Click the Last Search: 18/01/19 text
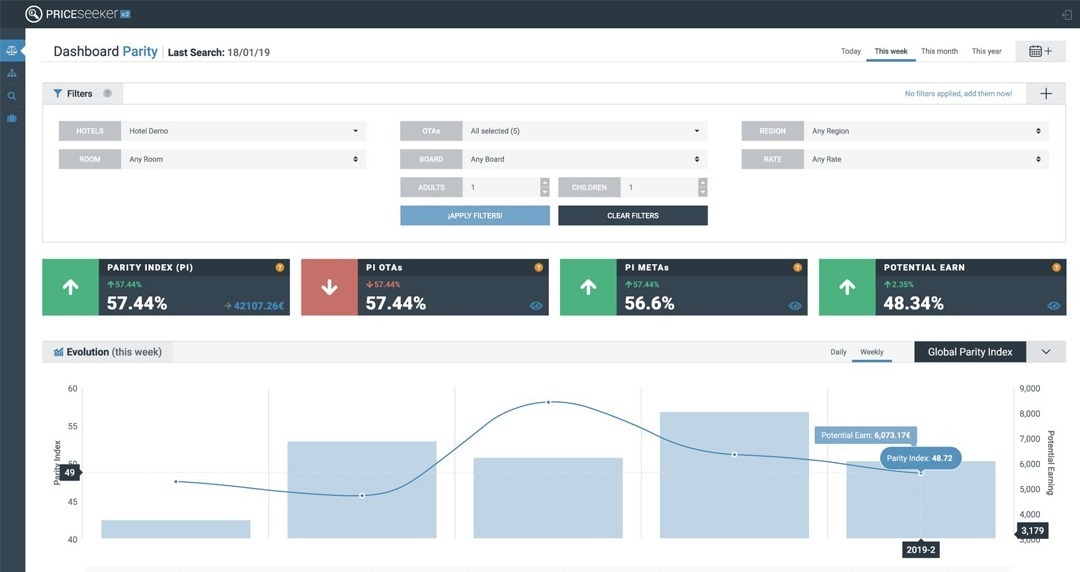 tap(218, 52)
